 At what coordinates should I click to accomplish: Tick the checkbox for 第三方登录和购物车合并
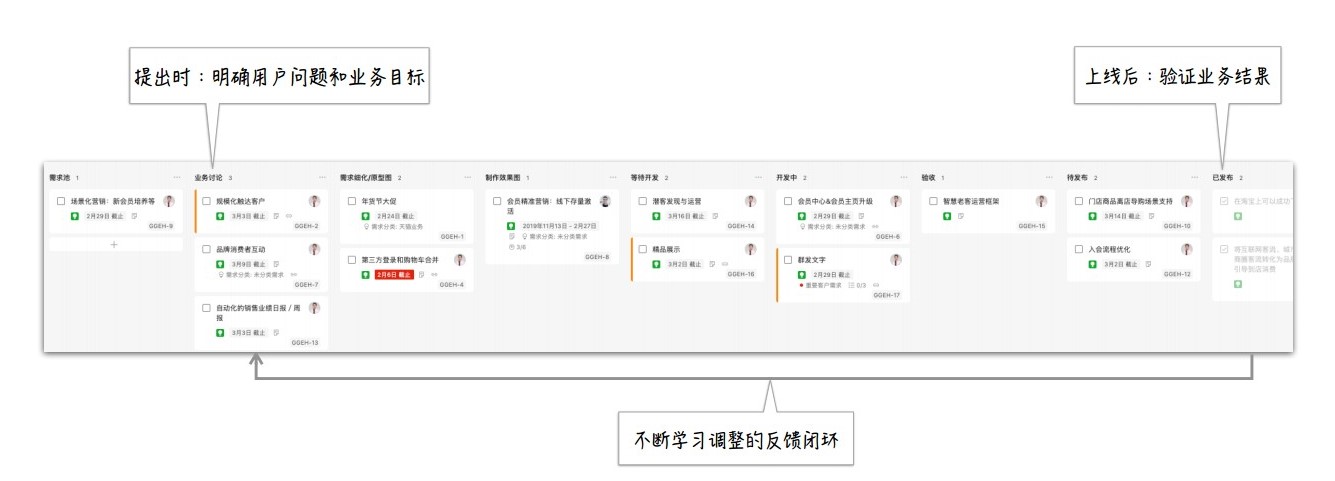[352, 260]
